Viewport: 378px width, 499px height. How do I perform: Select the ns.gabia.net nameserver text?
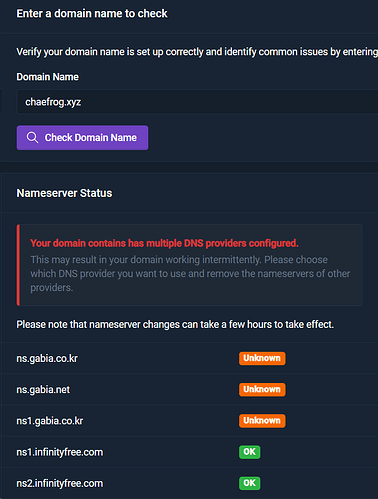pyautogui.click(x=43, y=389)
